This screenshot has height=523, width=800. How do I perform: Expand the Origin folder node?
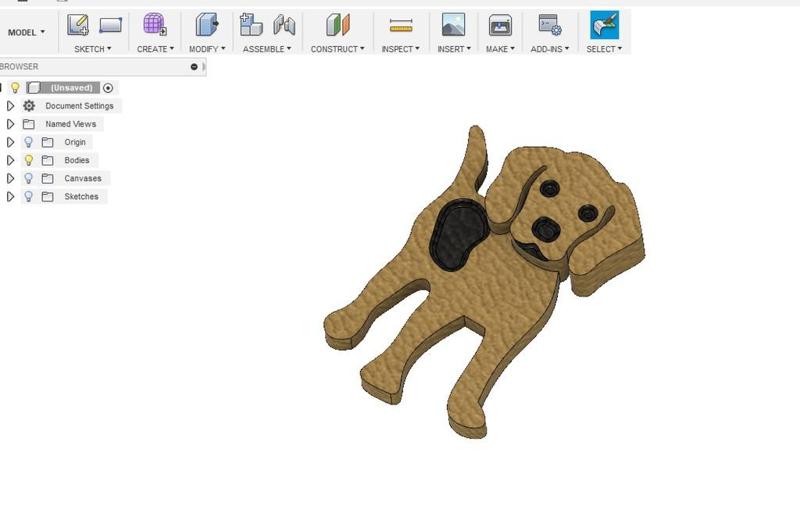(10, 142)
